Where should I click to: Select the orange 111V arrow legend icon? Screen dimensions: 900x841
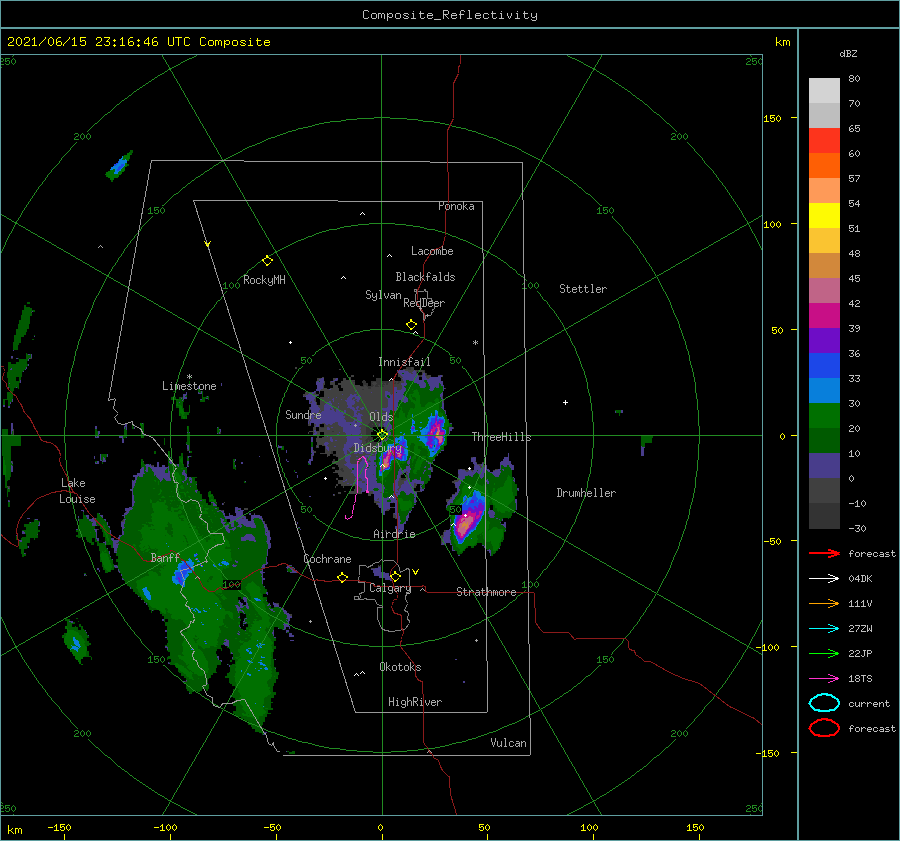coord(824,603)
